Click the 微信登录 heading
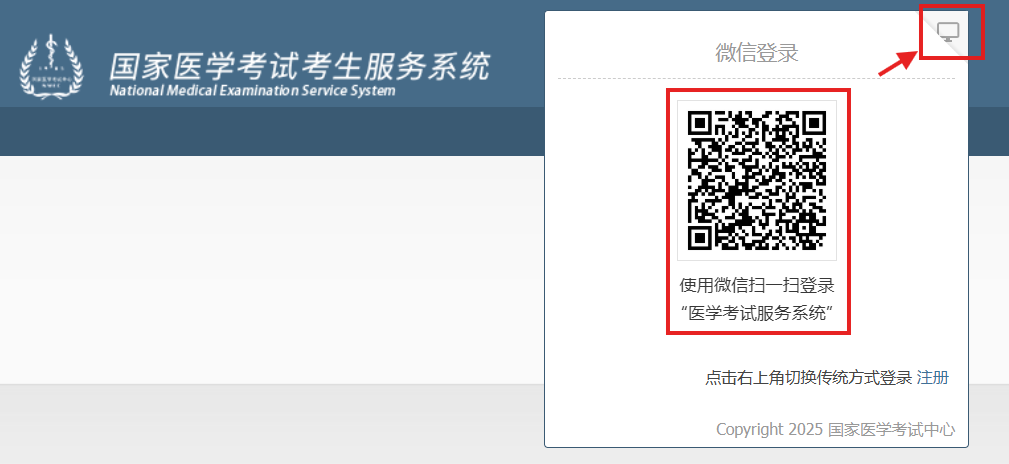This screenshot has width=1009, height=464. pos(757,53)
